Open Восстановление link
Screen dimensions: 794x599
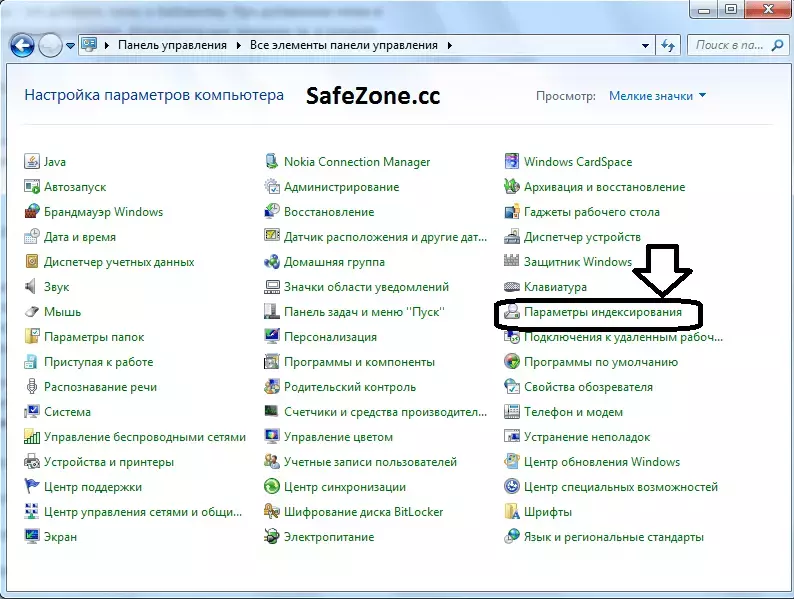tap(329, 212)
